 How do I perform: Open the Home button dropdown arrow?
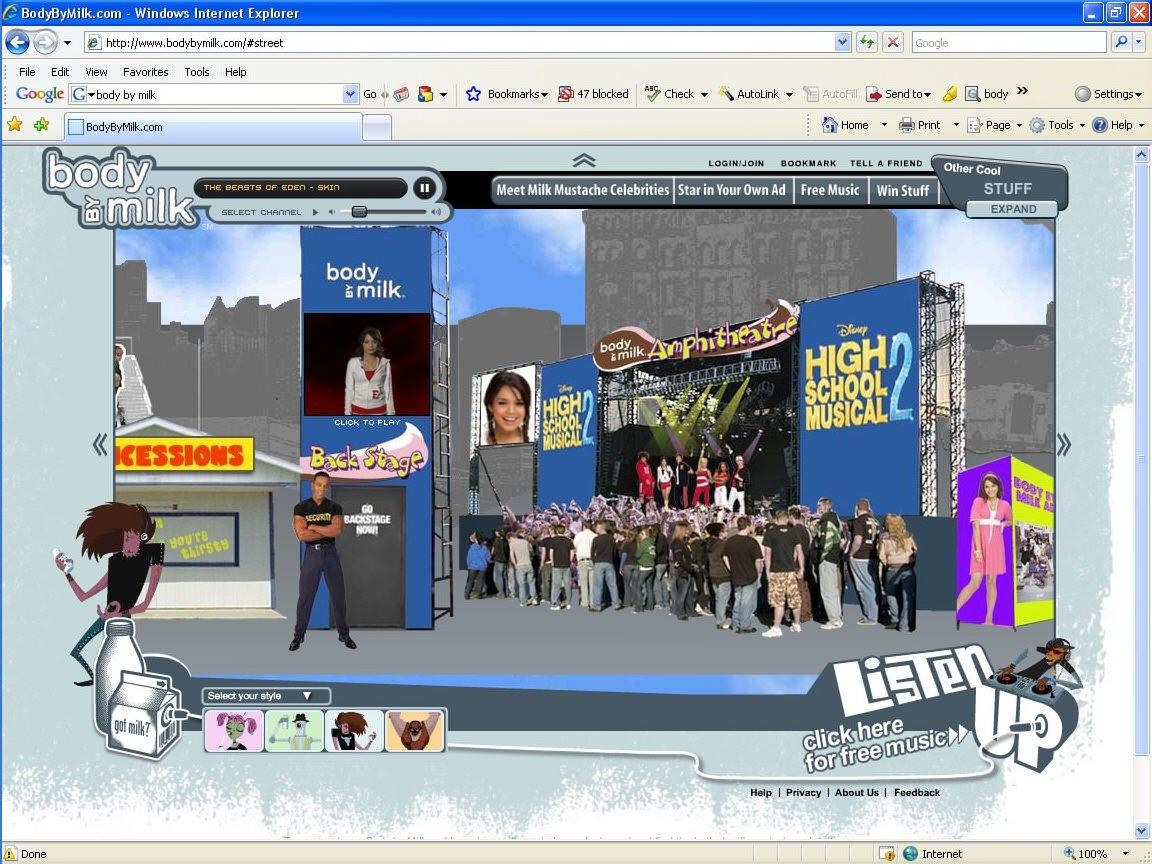884,125
